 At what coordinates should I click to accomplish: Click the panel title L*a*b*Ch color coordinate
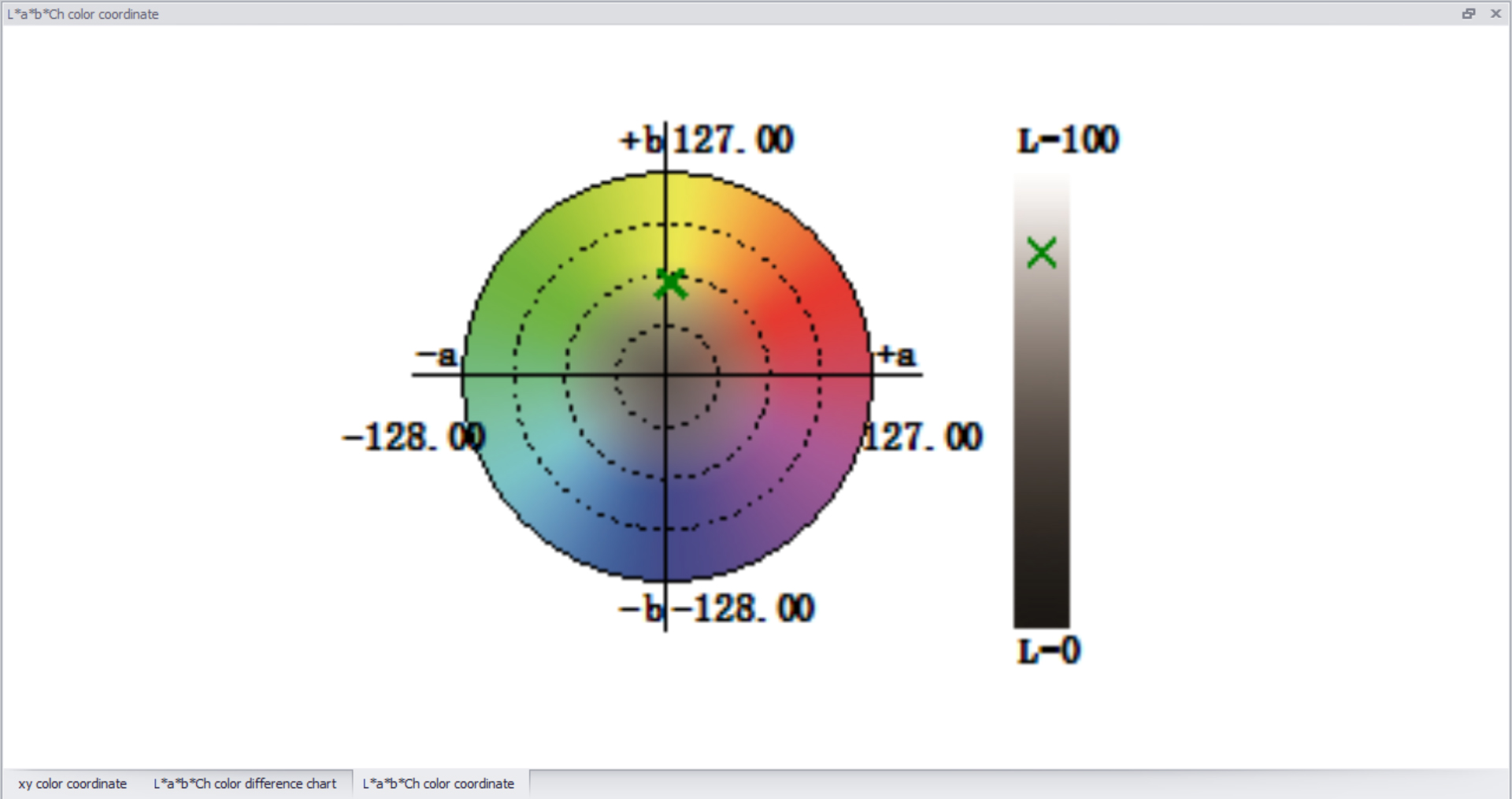tap(83, 14)
